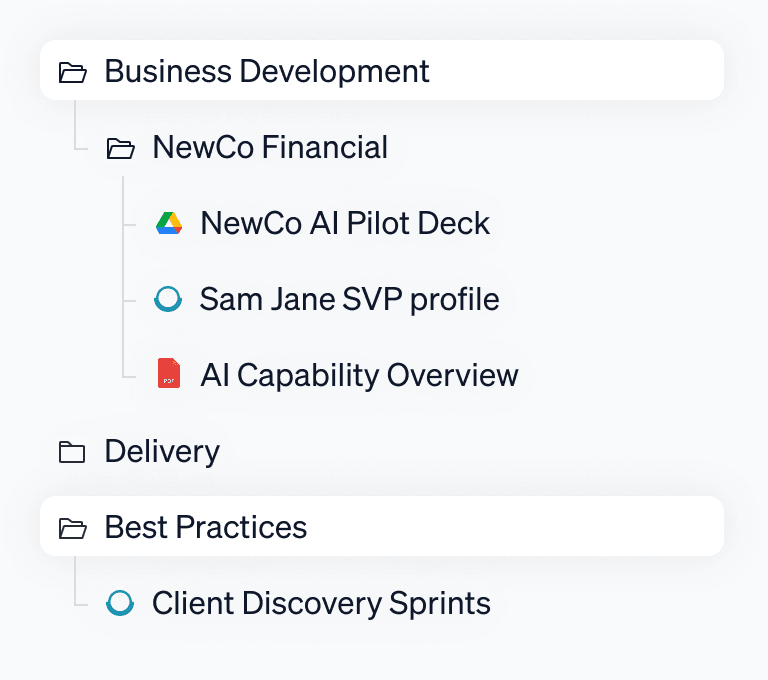Select the Delivery folder name text
This screenshot has height=680, width=768.
161,452
